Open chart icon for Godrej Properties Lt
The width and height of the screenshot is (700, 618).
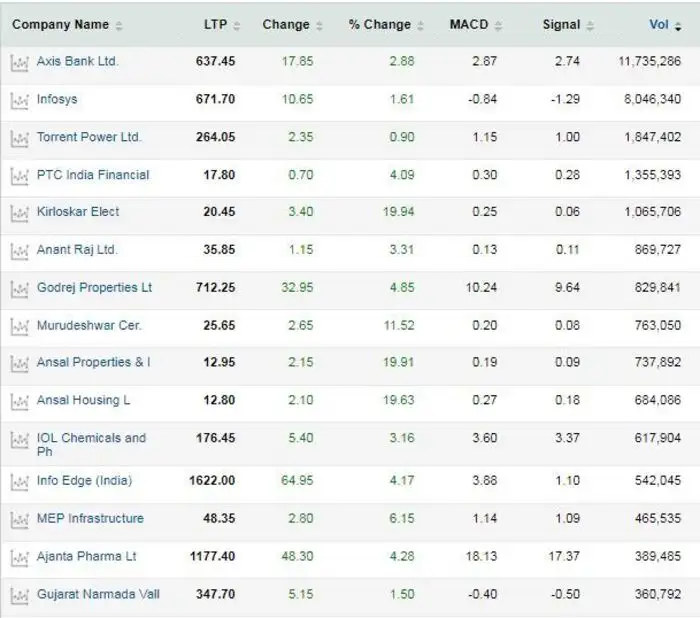pos(19,289)
